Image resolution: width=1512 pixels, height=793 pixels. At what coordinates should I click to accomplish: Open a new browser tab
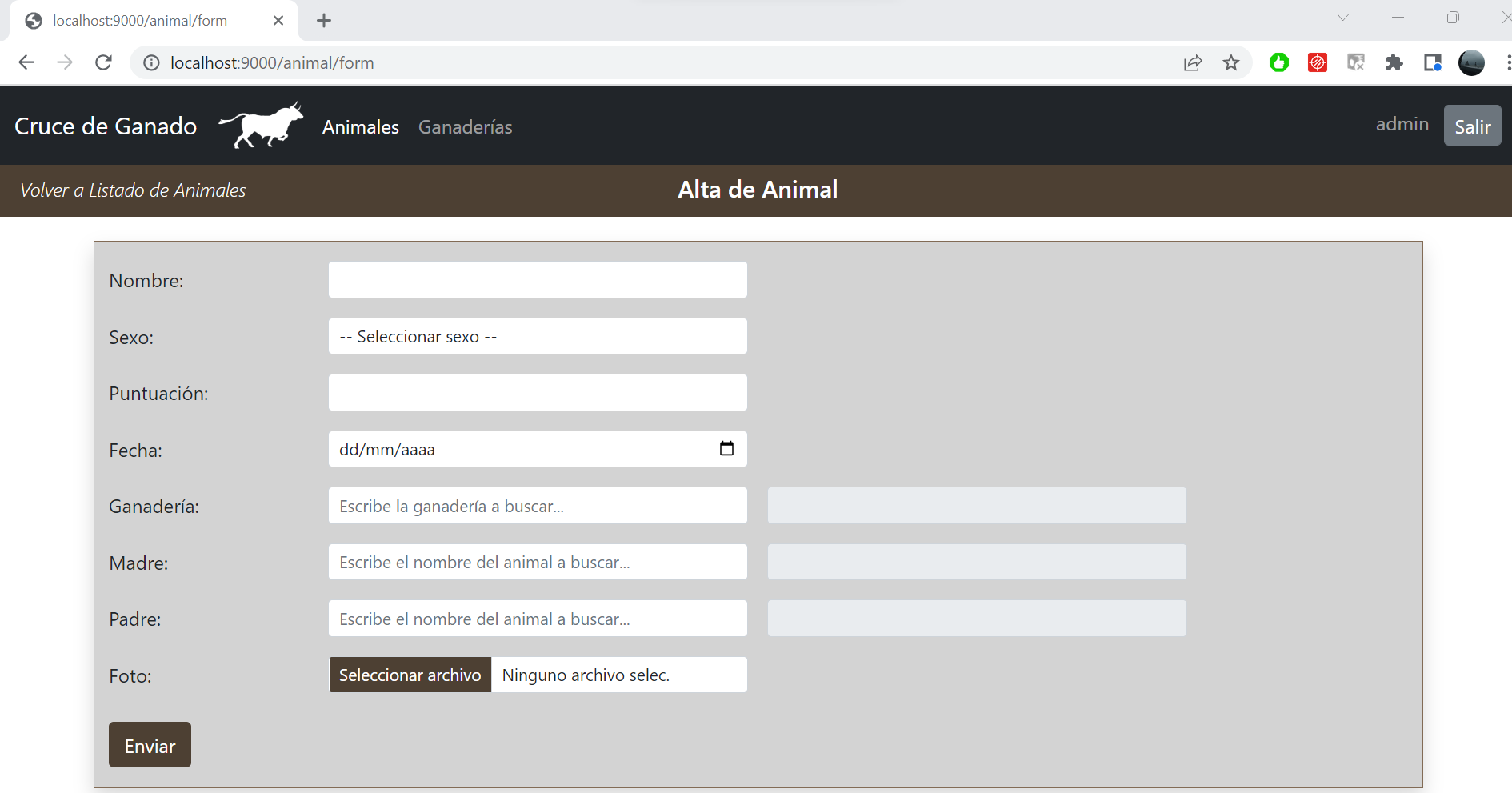(324, 21)
